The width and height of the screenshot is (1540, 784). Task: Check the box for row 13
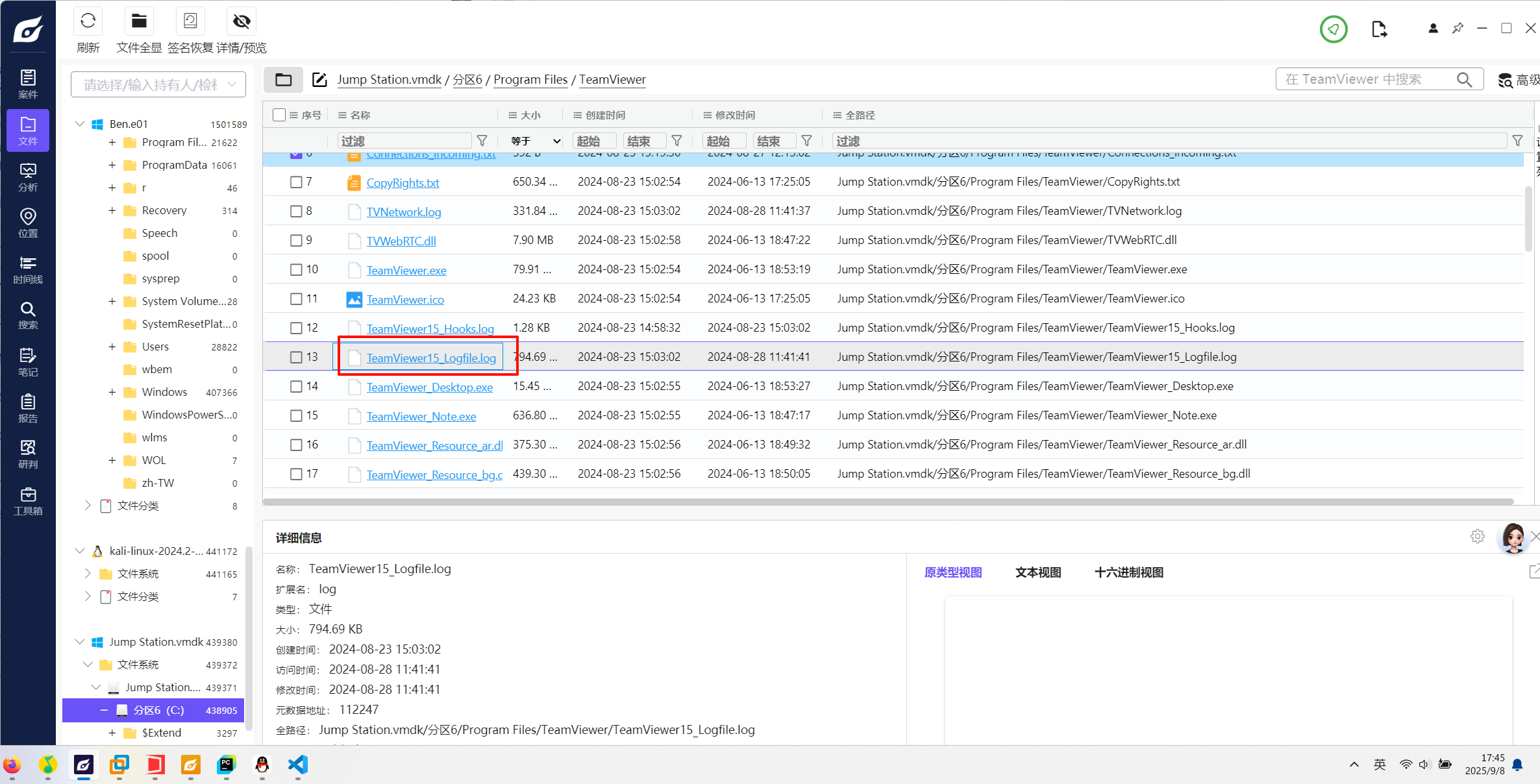pyautogui.click(x=296, y=357)
